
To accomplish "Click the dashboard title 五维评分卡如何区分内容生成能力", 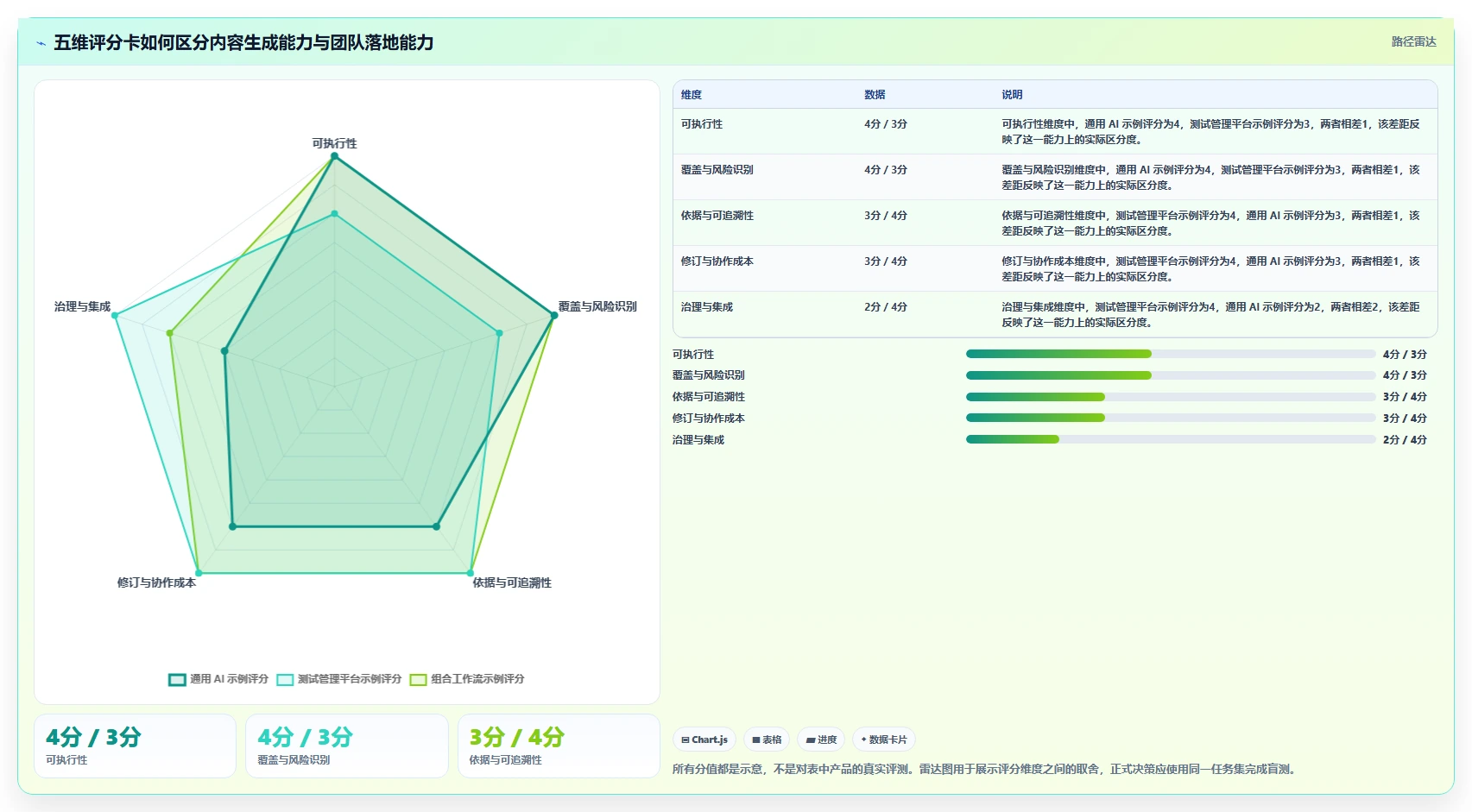I will pyautogui.click(x=243, y=43).
